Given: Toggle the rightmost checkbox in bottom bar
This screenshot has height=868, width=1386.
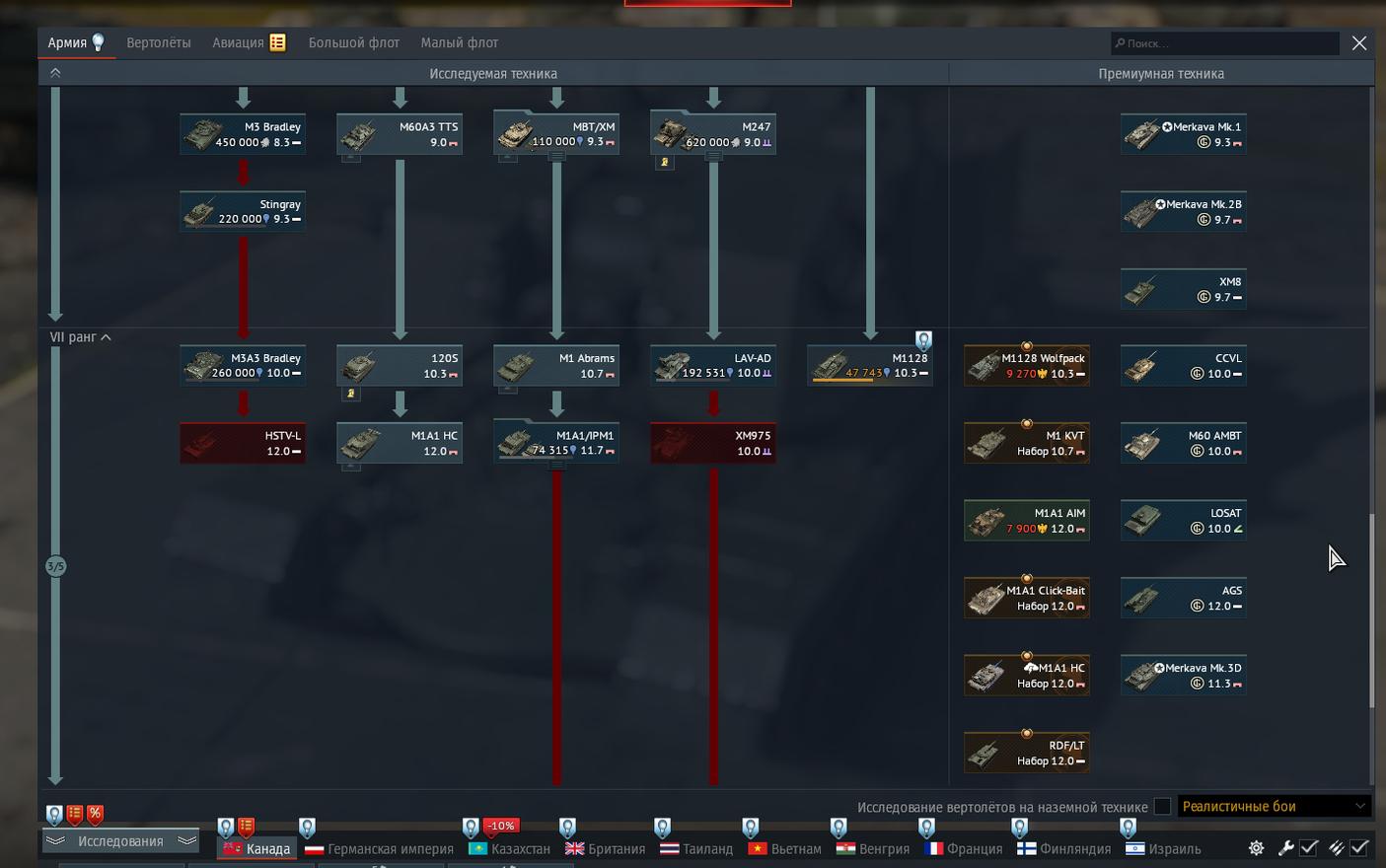Looking at the screenshot, I should pos(1359,848).
